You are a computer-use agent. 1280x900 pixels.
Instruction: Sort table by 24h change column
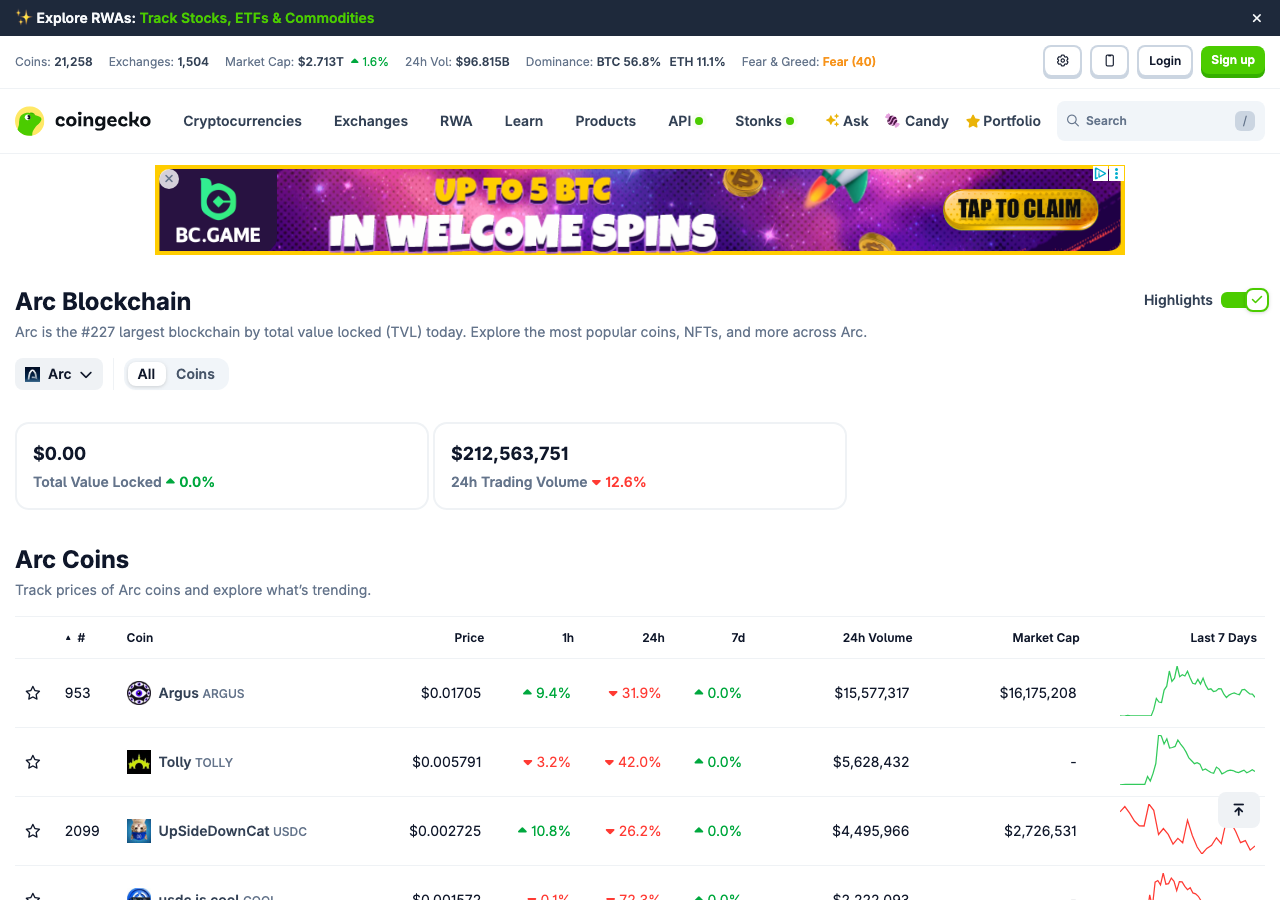click(x=653, y=638)
